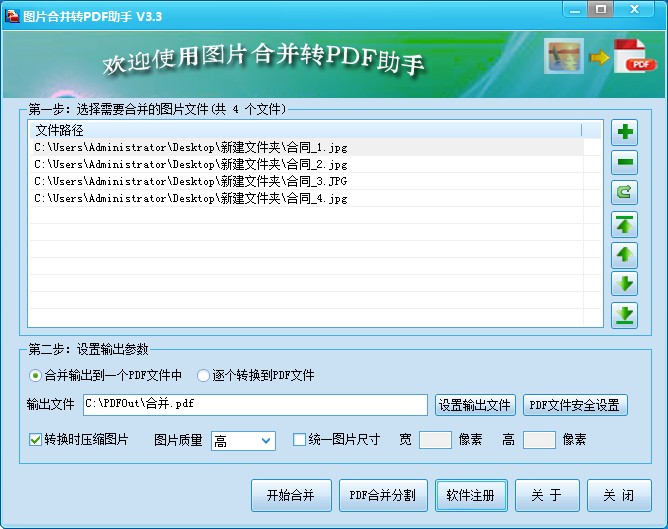Select 合同_3.JPG in the file list

click(190, 181)
